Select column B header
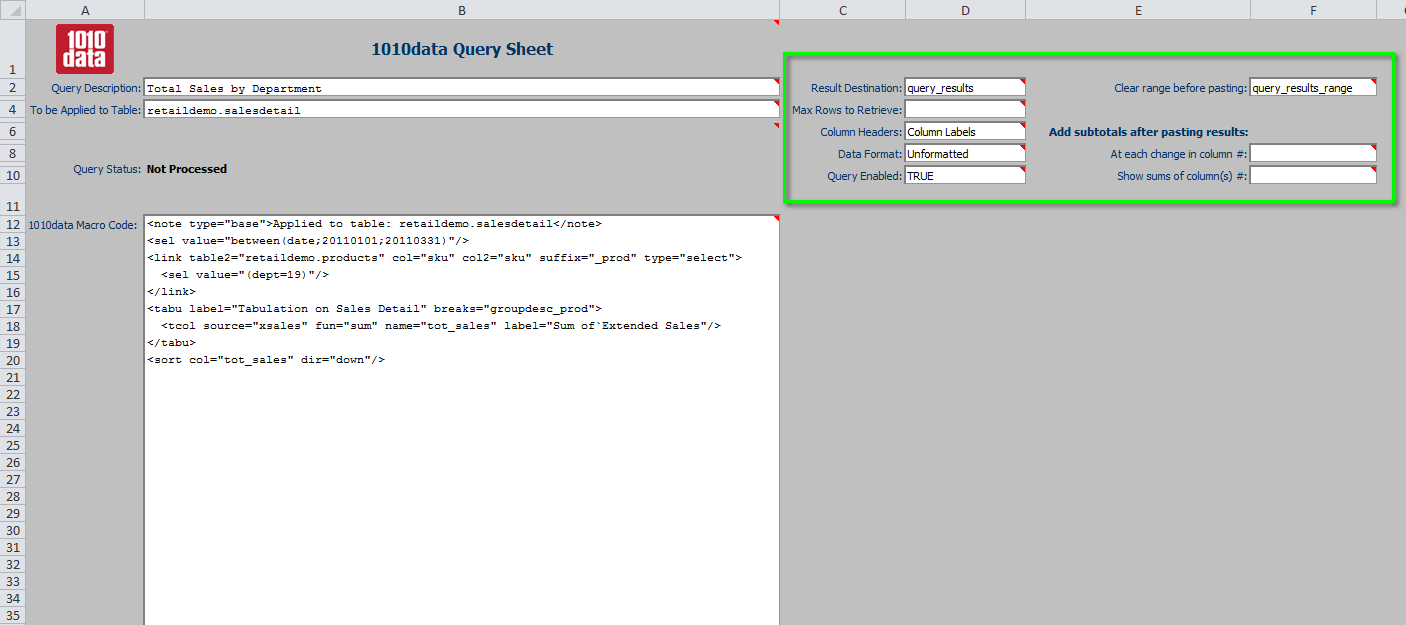1406x625 pixels. click(462, 10)
